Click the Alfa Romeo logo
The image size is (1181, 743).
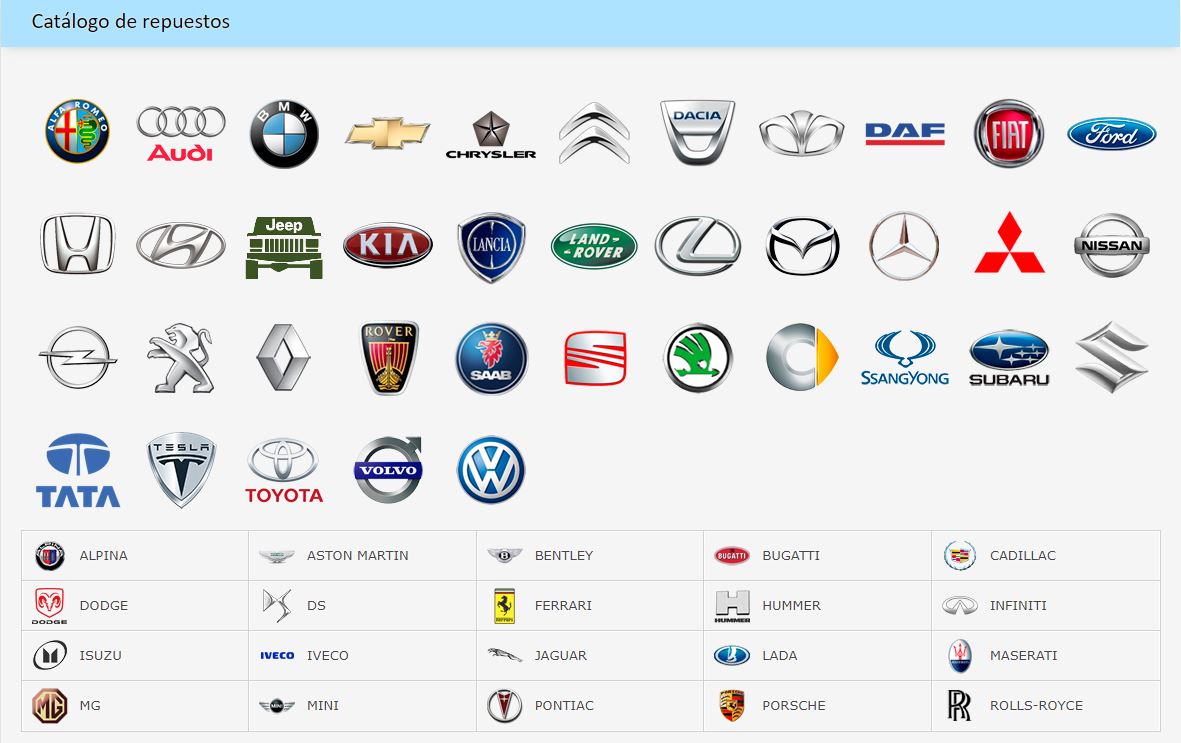pyautogui.click(x=77, y=133)
